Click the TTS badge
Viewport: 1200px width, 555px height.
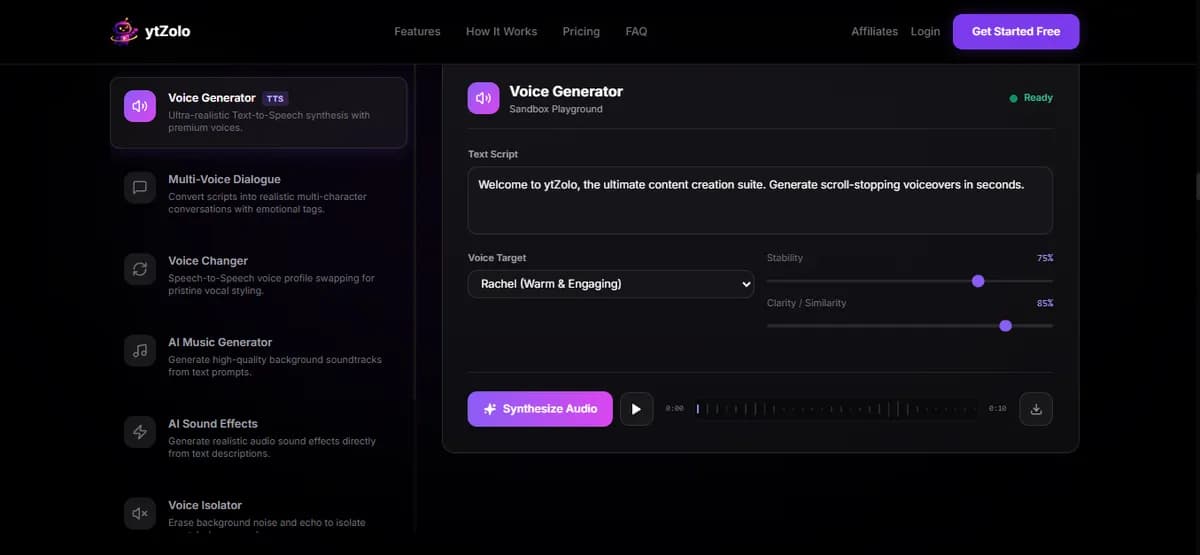pos(275,99)
